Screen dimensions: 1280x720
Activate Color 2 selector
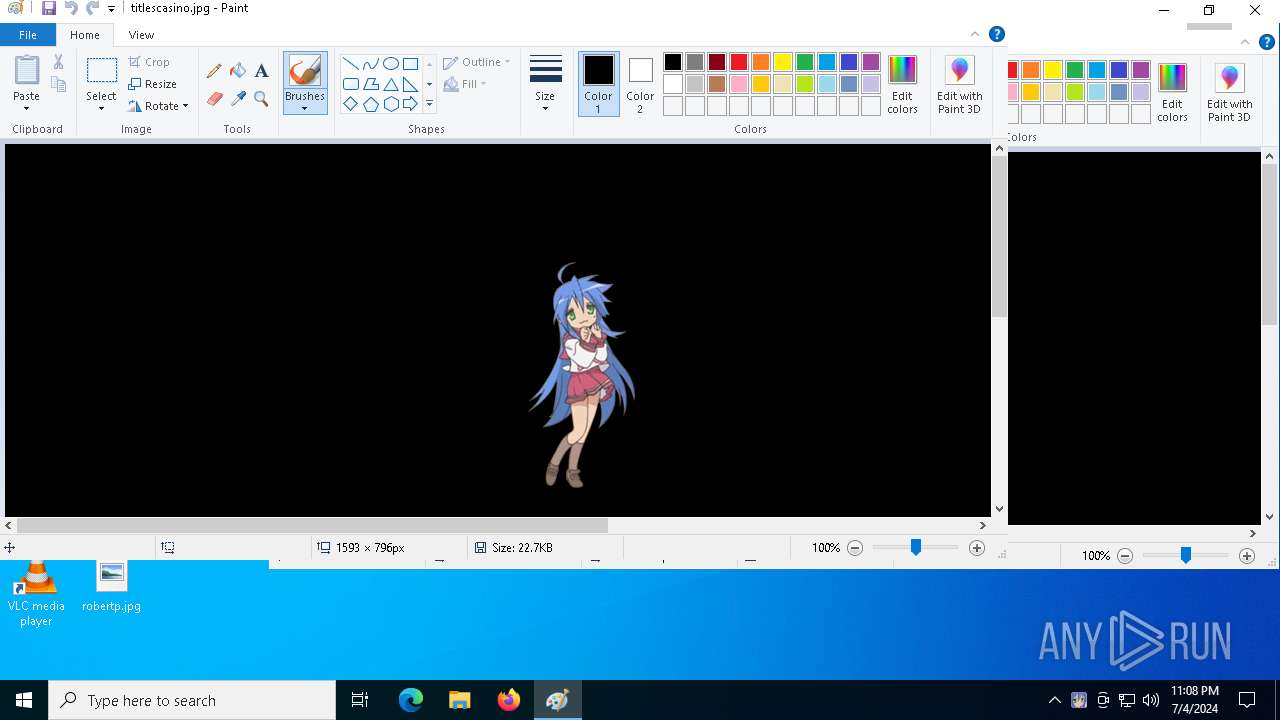[x=640, y=84]
